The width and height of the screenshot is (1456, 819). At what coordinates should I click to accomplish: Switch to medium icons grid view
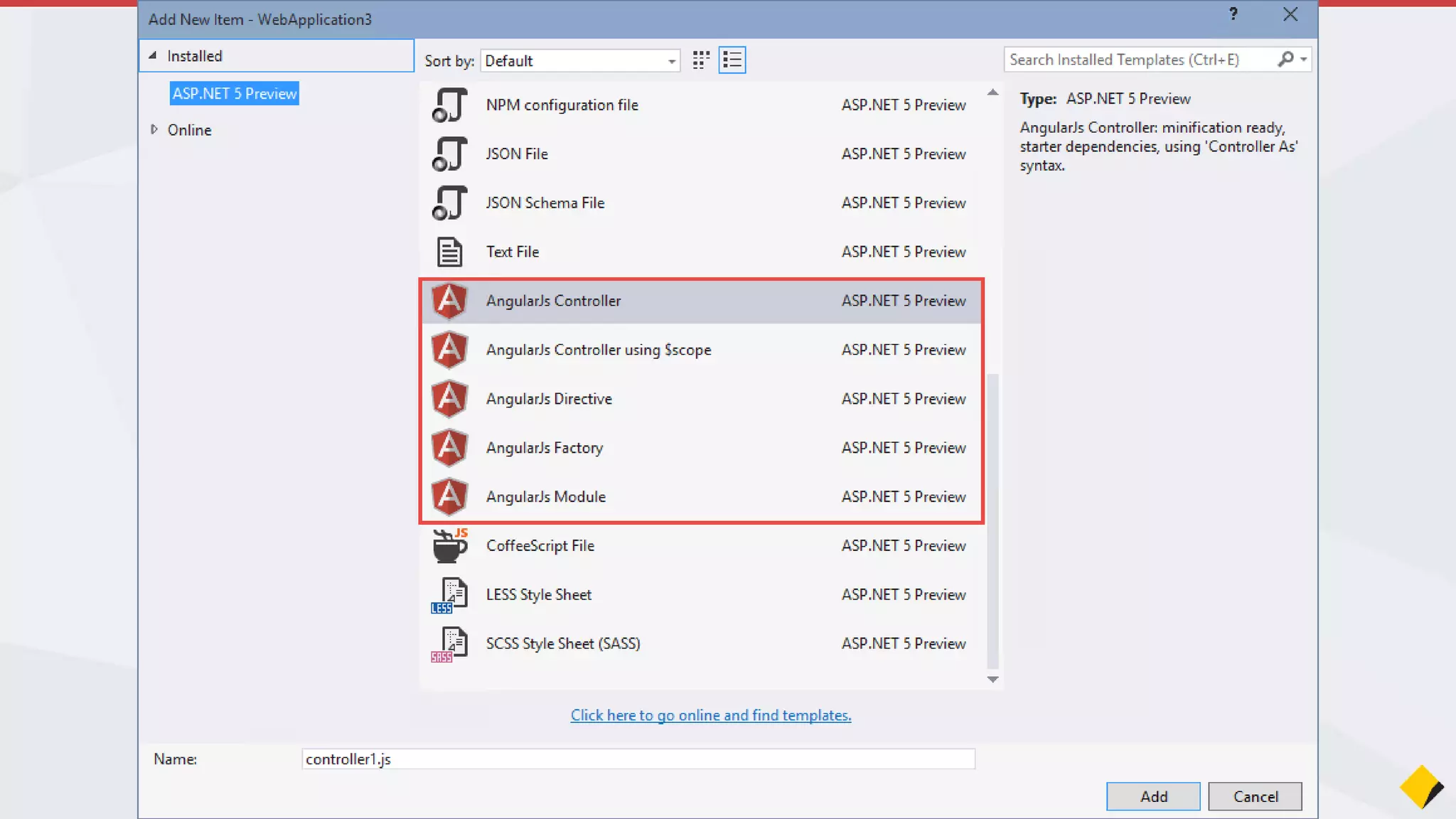click(701, 60)
